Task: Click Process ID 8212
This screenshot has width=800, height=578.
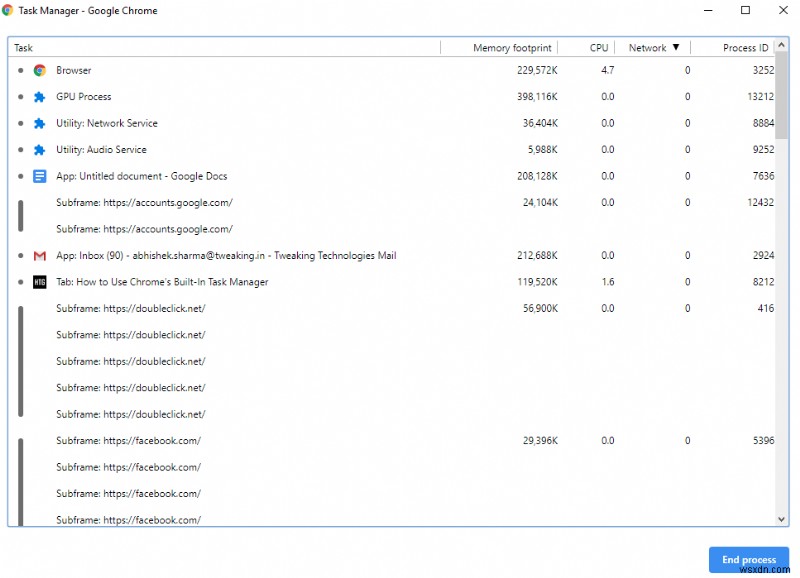Action: 763,282
